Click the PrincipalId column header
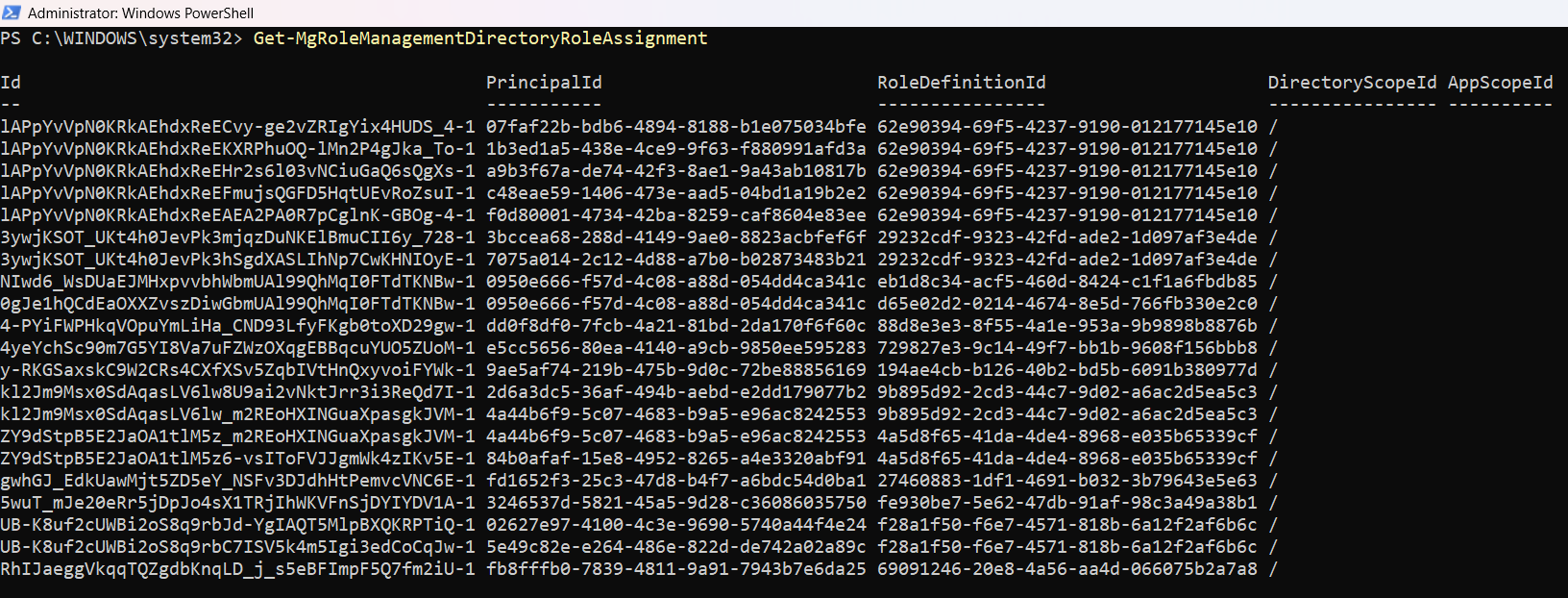 tap(544, 83)
